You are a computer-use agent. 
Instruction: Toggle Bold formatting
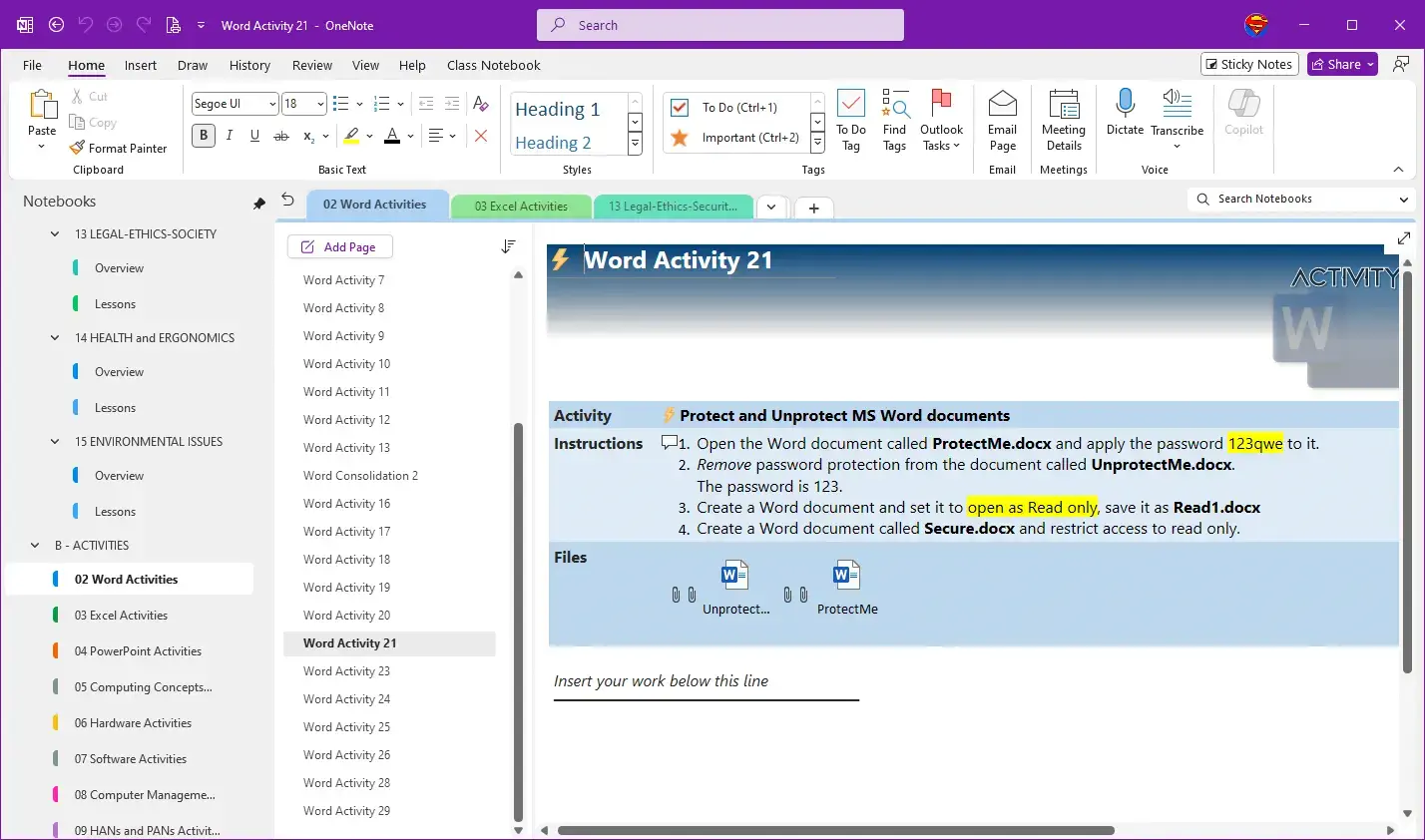pos(204,136)
